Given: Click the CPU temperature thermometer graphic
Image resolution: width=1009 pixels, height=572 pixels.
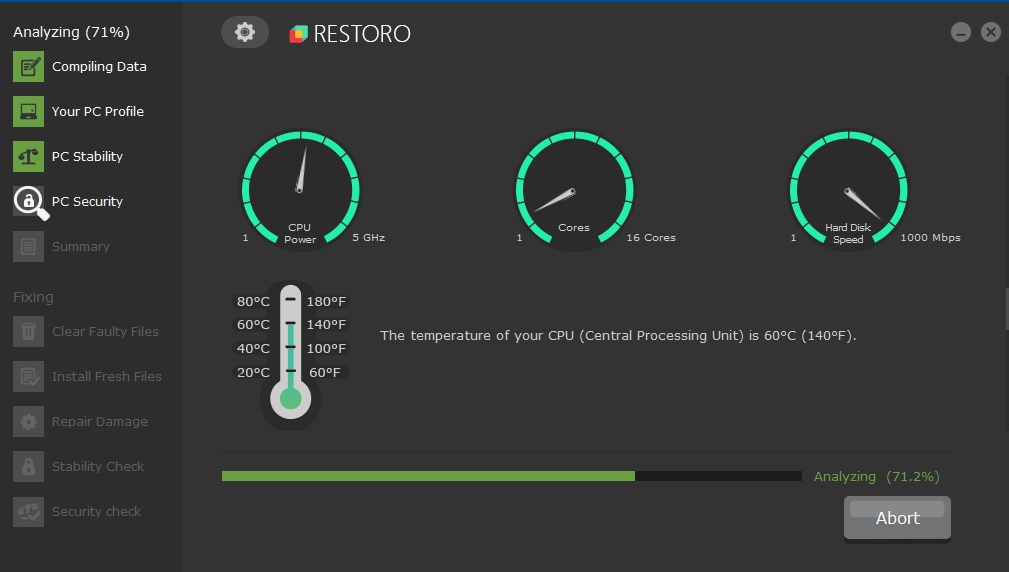Looking at the screenshot, I should point(290,352).
